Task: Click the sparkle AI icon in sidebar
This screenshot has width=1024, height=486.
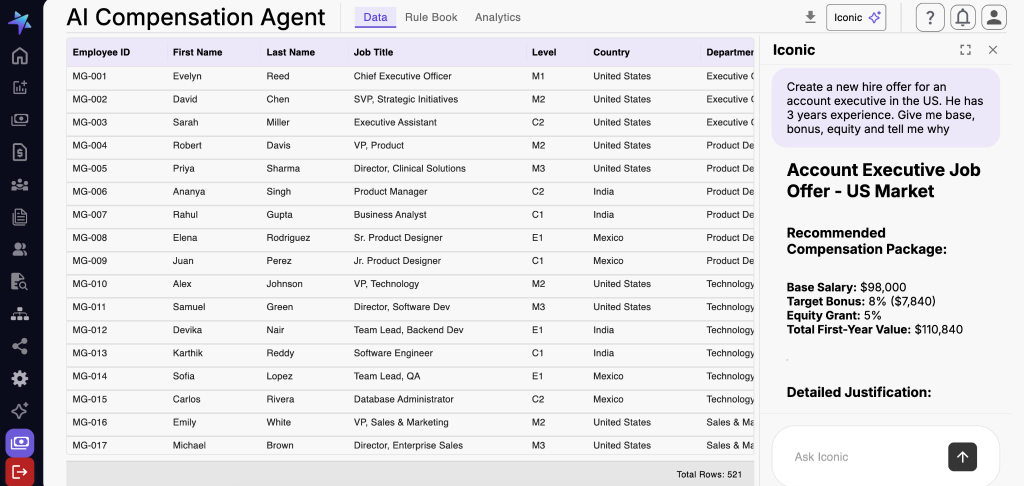Action: [20, 411]
